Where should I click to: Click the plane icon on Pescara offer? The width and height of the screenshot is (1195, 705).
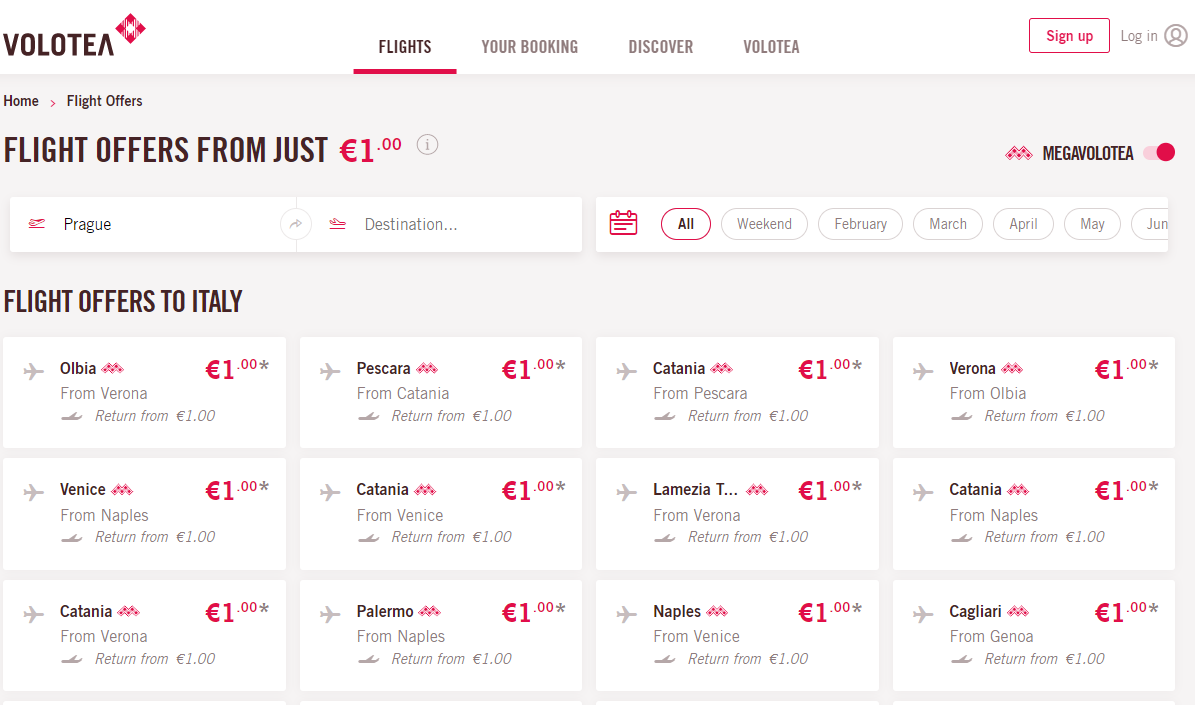tap(330, 371)
